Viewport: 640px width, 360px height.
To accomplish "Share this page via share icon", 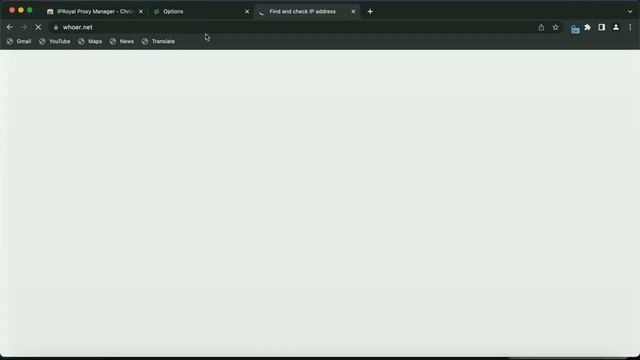I will pyautogui.click(x=541, y=27).
